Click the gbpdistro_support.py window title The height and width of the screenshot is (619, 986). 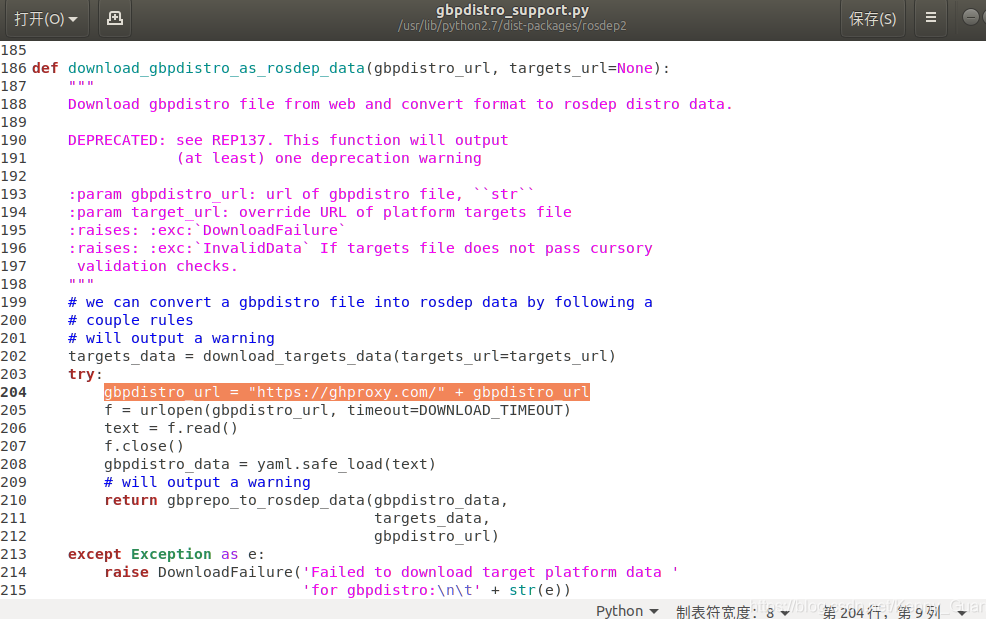[x=512, y=11]
